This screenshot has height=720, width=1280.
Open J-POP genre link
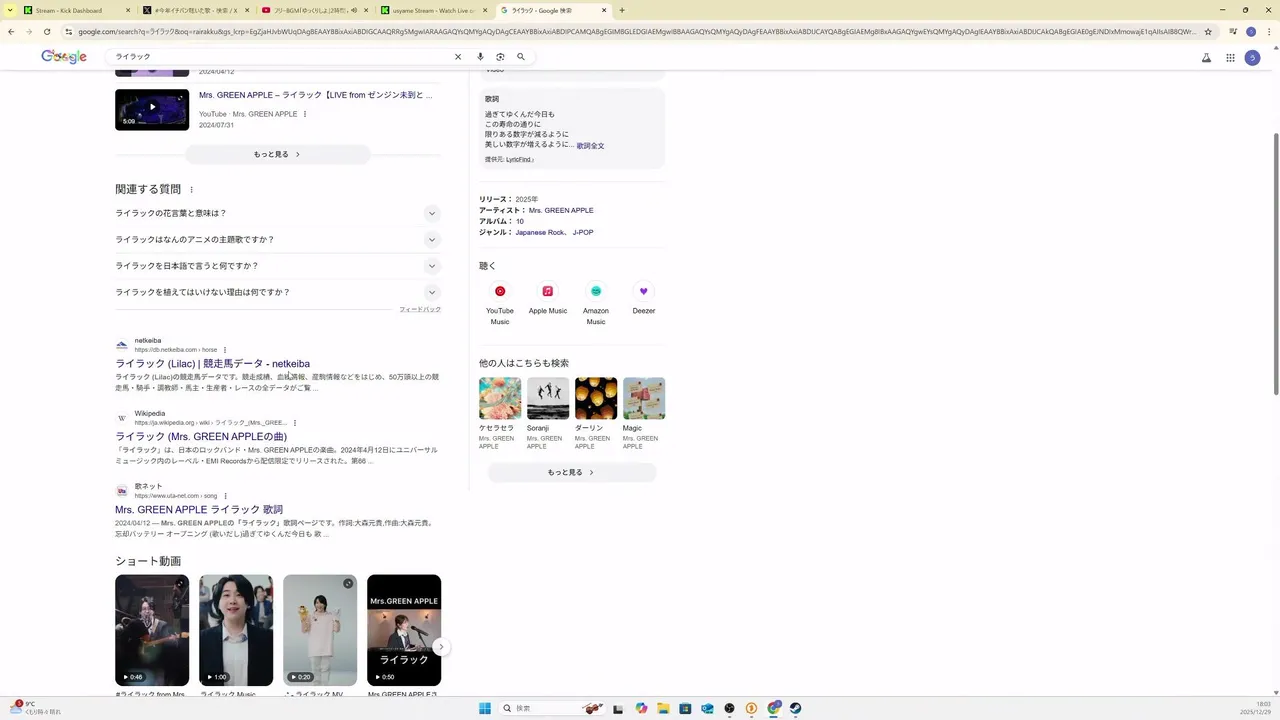point(583,233)
